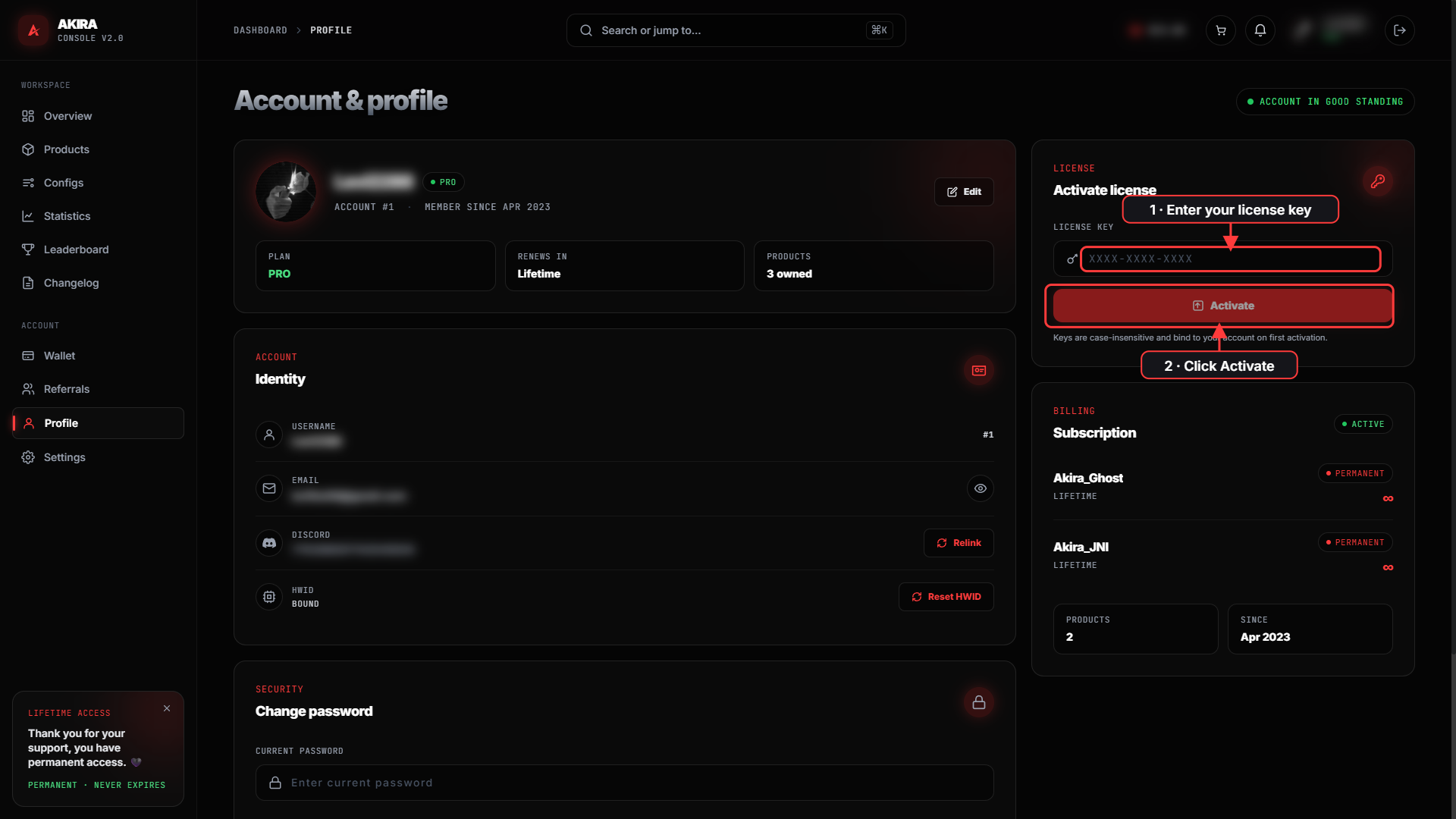Click the user icon beside Username
Viewport: 1456px width, 819px height.
(x=269, y=435)
